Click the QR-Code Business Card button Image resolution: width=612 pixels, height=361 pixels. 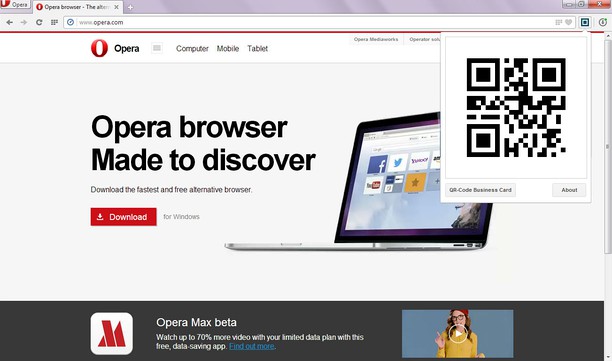tap(480, 190)
